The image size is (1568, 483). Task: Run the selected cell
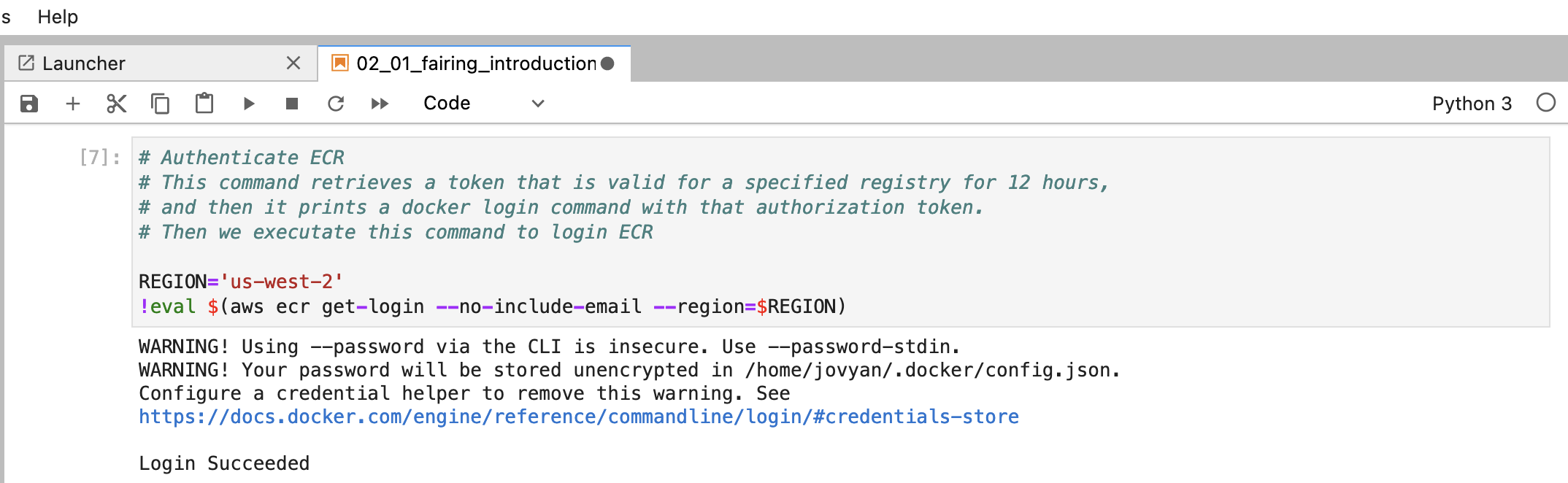tap(248, 104)
